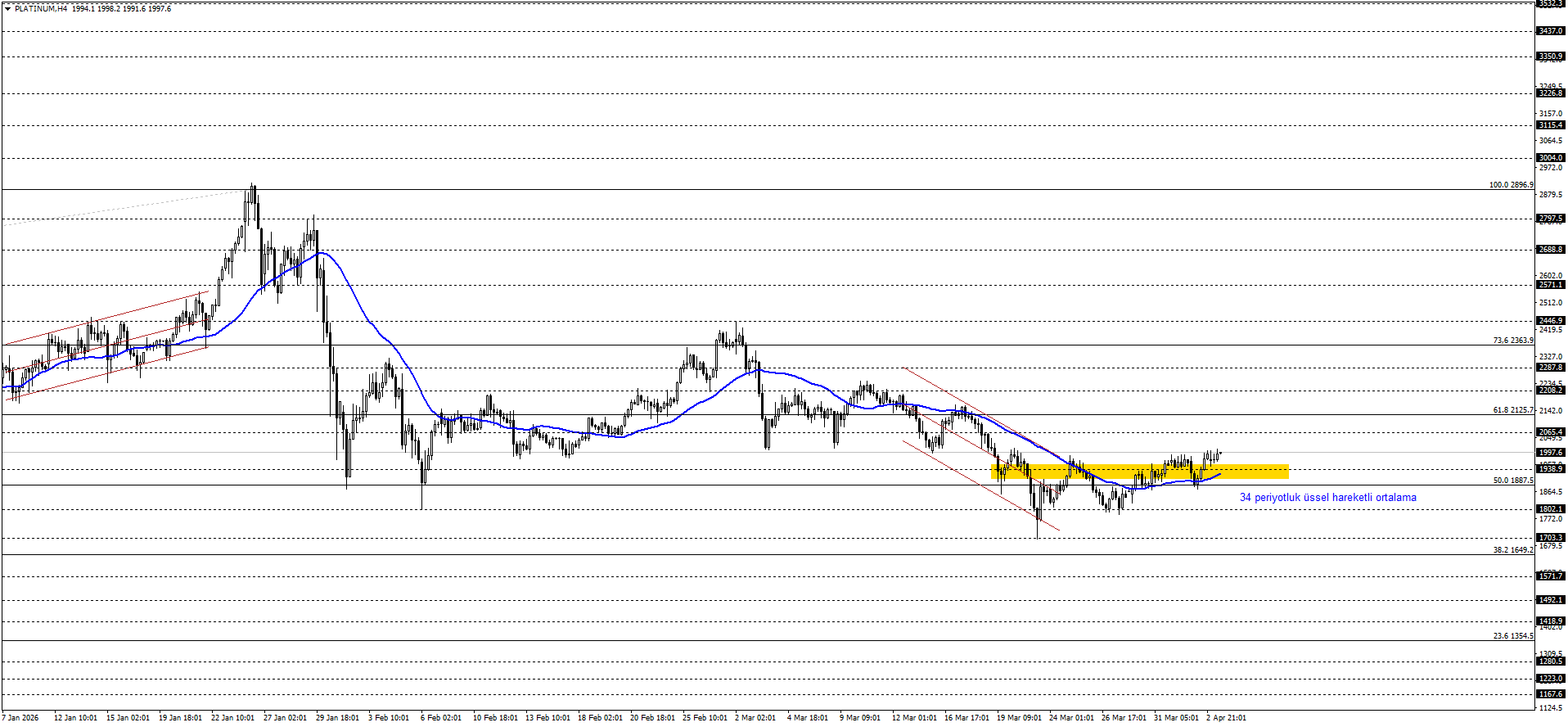Click the 26 Mar 17:01 time label
The height and width of the screenshot is (727, 1568).
pos(1124,718)
